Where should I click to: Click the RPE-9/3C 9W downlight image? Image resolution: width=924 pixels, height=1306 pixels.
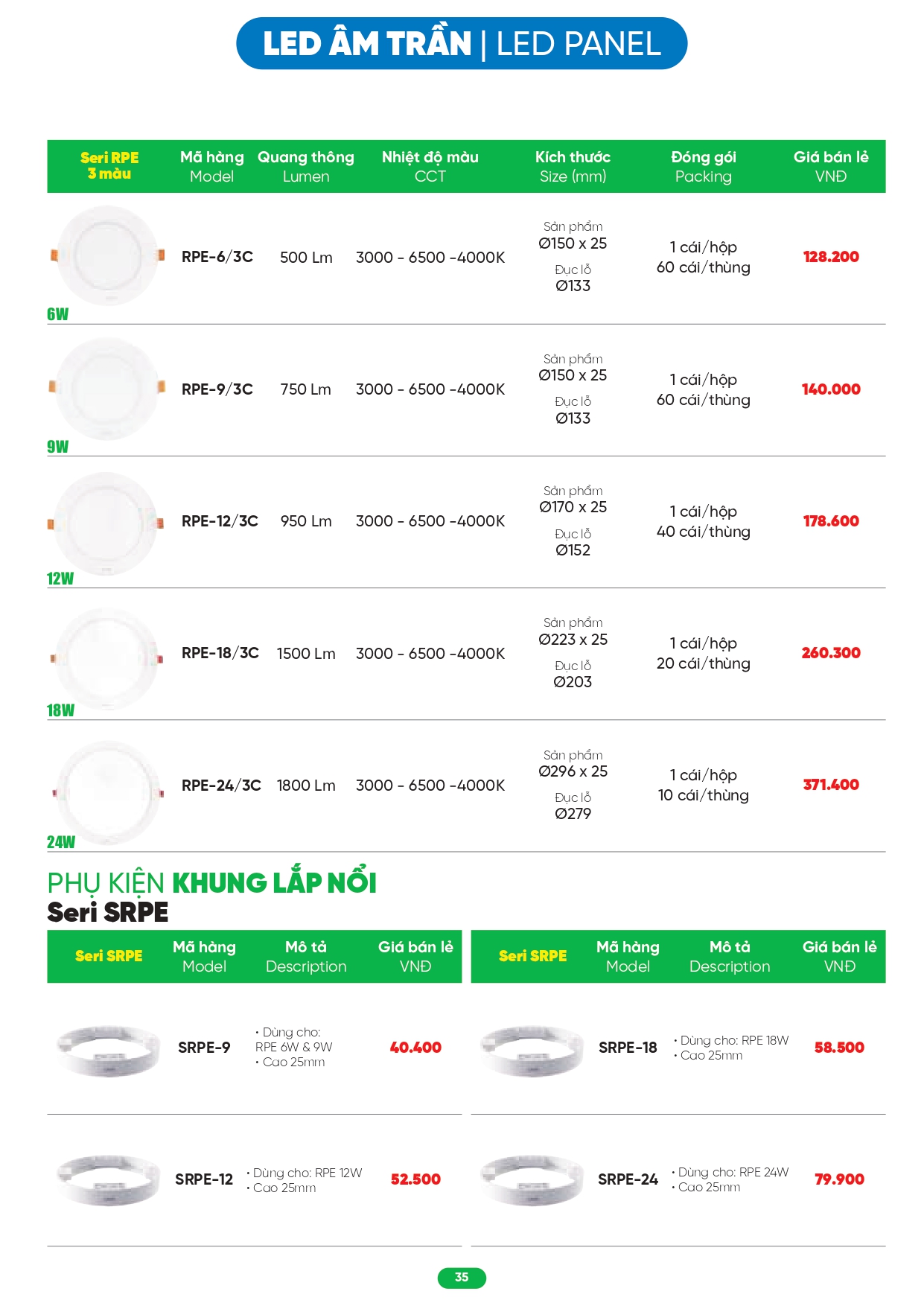(x=107, y=388)
